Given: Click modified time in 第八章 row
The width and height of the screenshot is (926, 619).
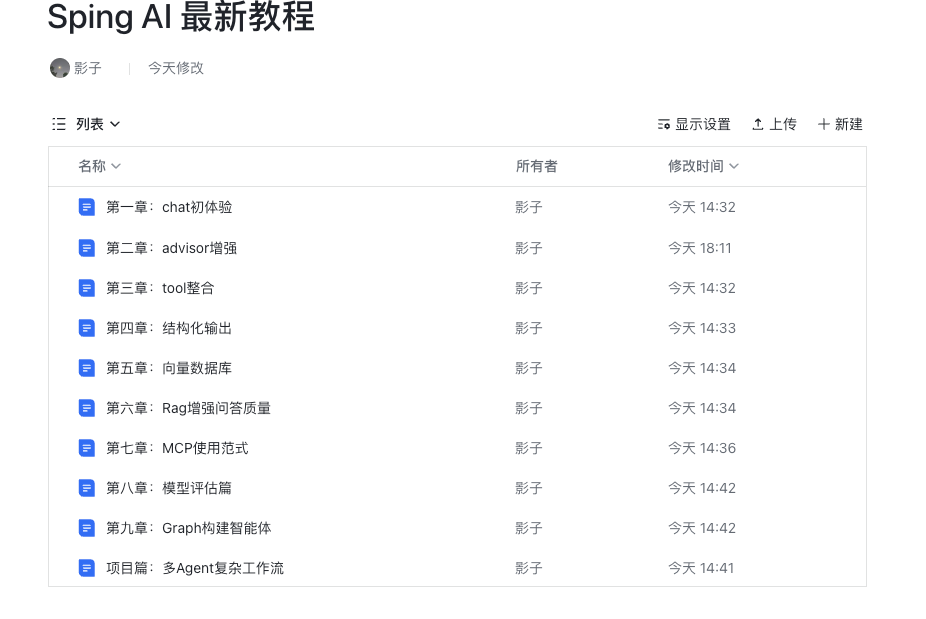Looking at the screenshot, I should pyautogui.click(x=702, y=488).
